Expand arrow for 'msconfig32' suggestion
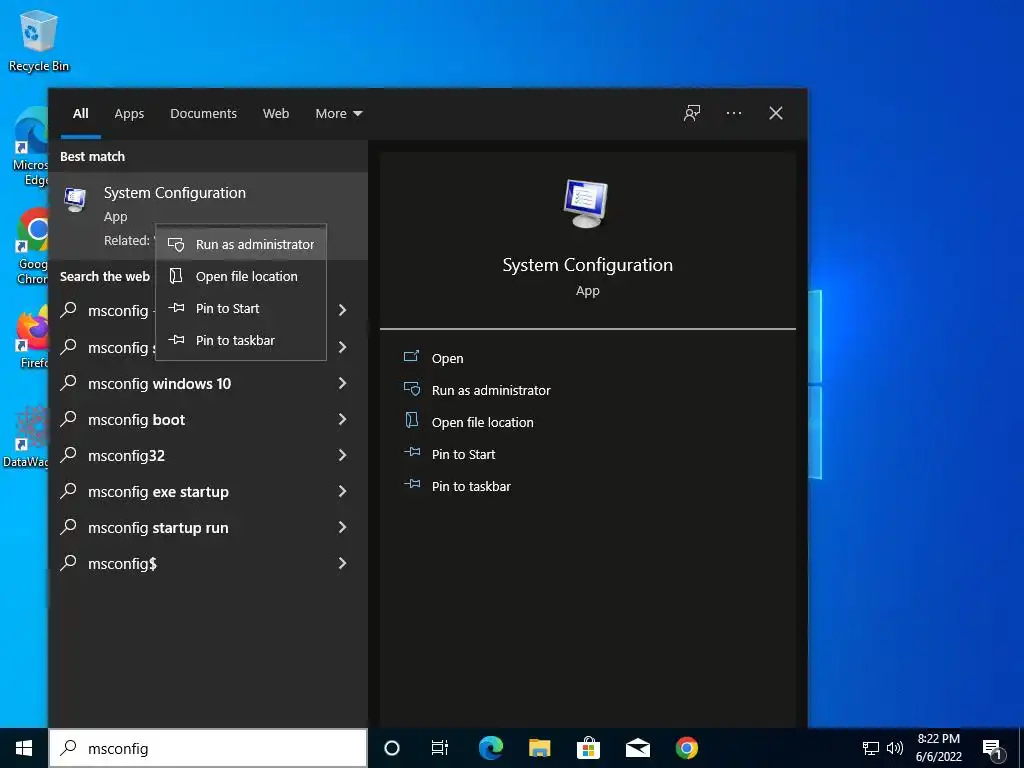This screenshot has height=768, width=1024. [x=342, y=455]
